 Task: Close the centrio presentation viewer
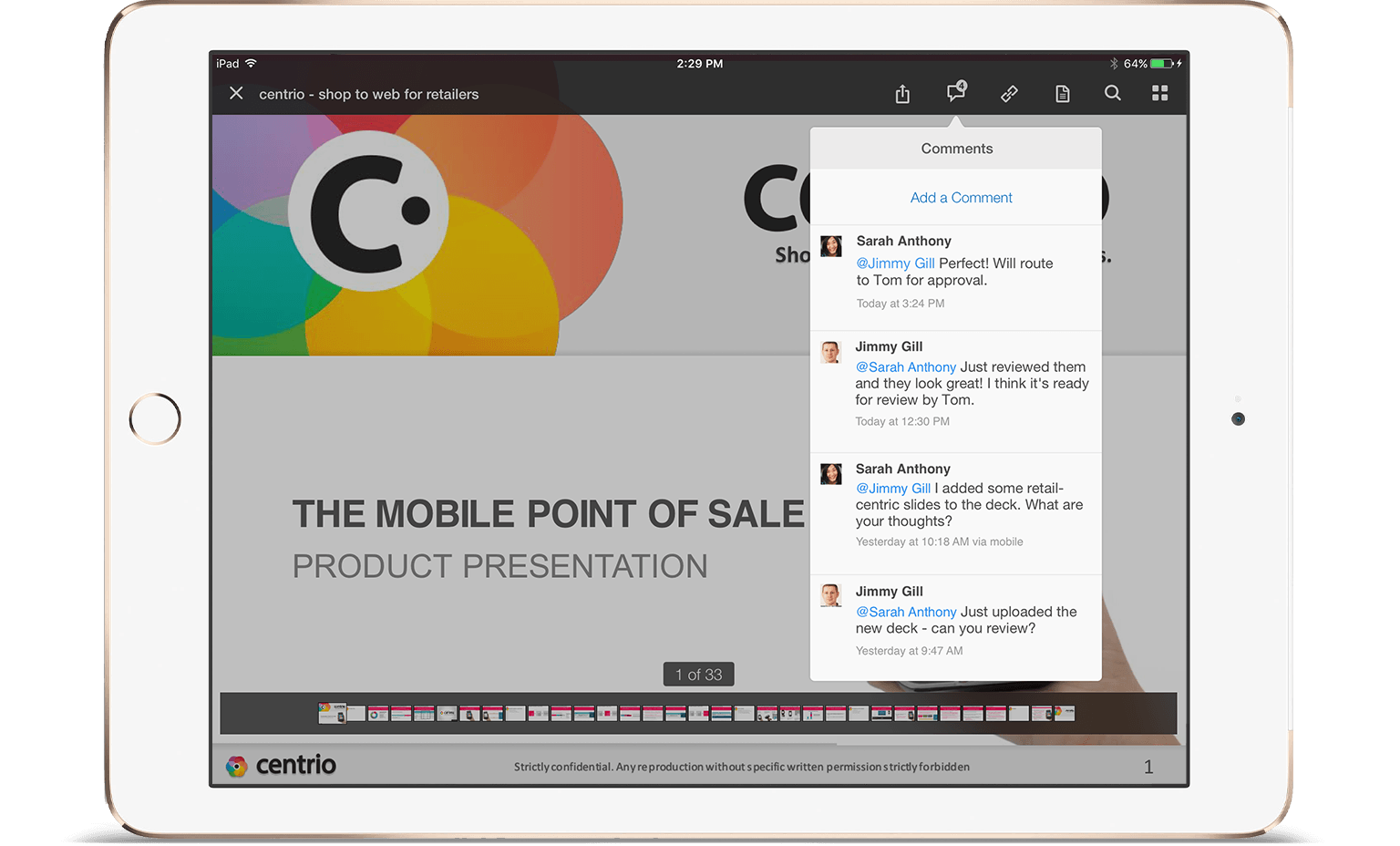236,93
